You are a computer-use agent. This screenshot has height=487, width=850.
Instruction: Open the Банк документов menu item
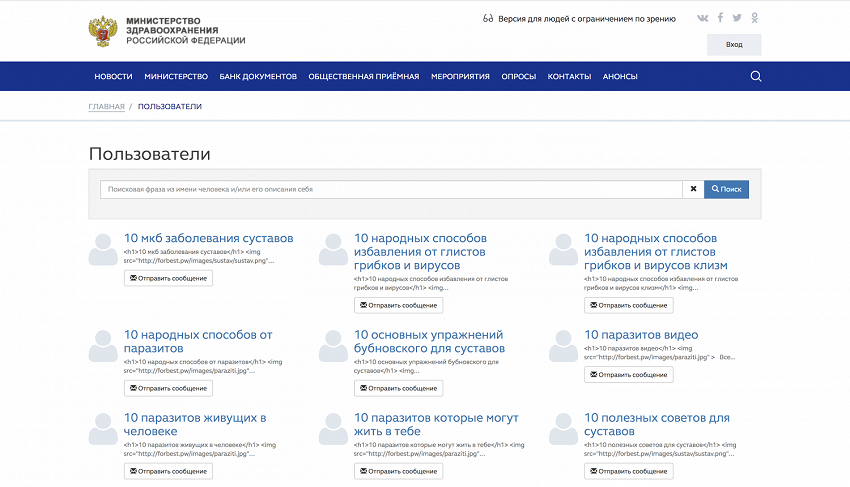pos(258,77)
